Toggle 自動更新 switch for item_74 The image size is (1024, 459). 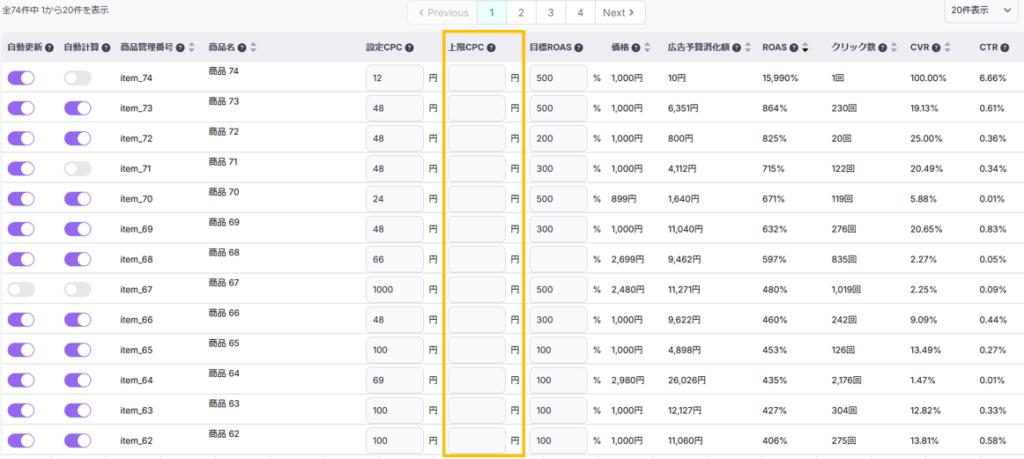[x=21, y=78]
